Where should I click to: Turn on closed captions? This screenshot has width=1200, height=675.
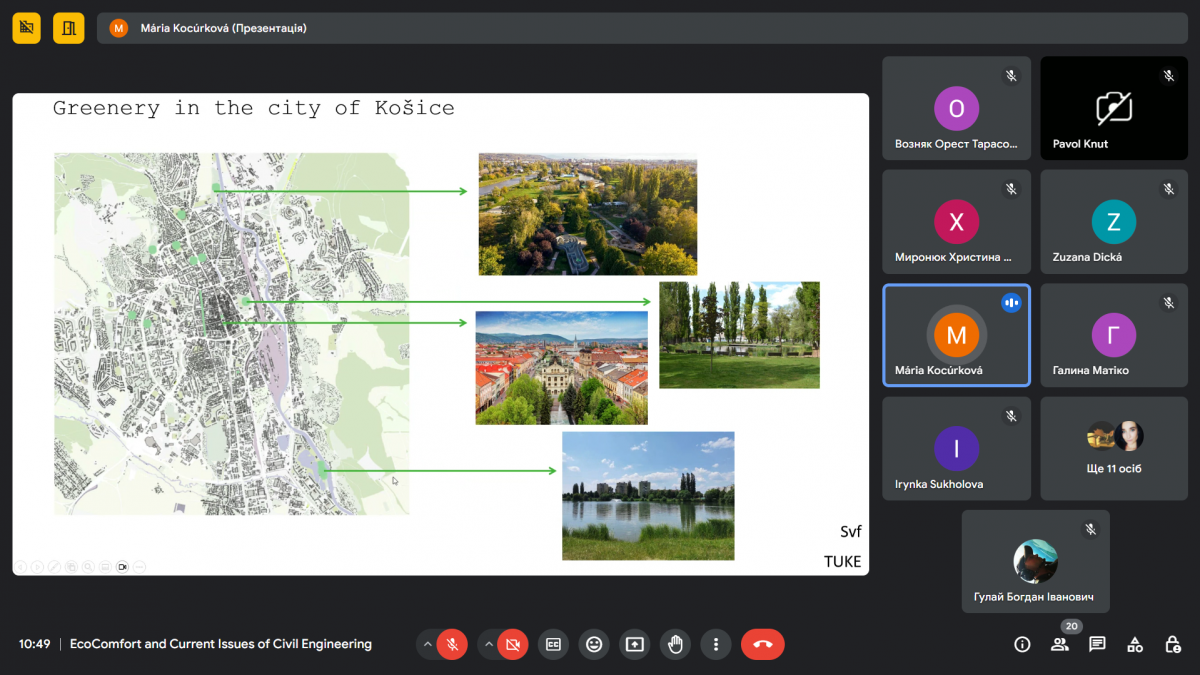pyautogui.click(x=553, y=645)
